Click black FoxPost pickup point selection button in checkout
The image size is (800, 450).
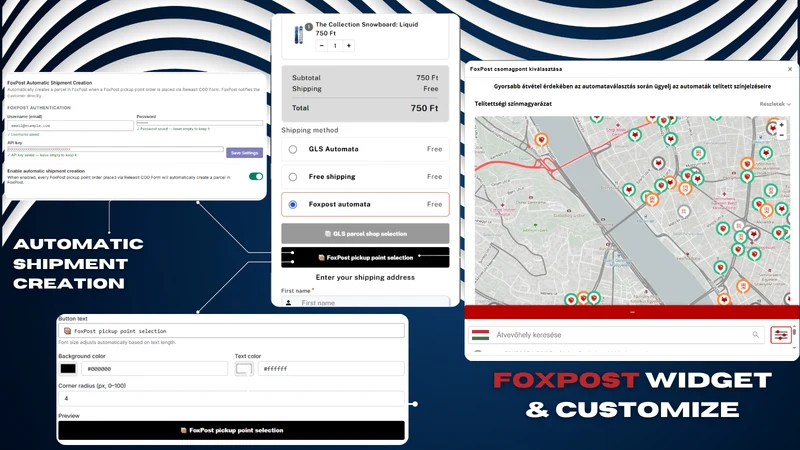pyautogui.click(x=365, y=258)
